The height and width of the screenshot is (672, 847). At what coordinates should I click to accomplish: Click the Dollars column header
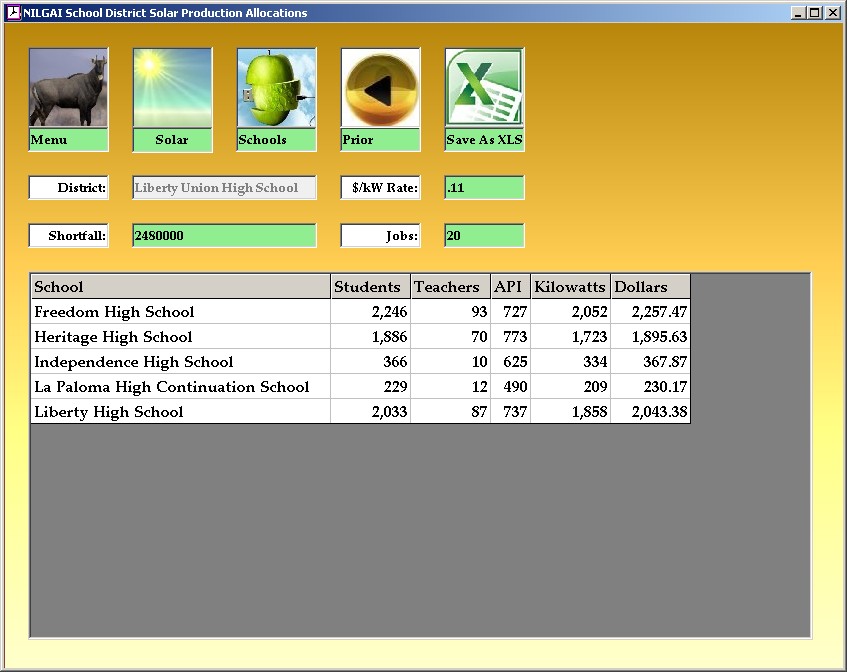(x=650, y=287)
